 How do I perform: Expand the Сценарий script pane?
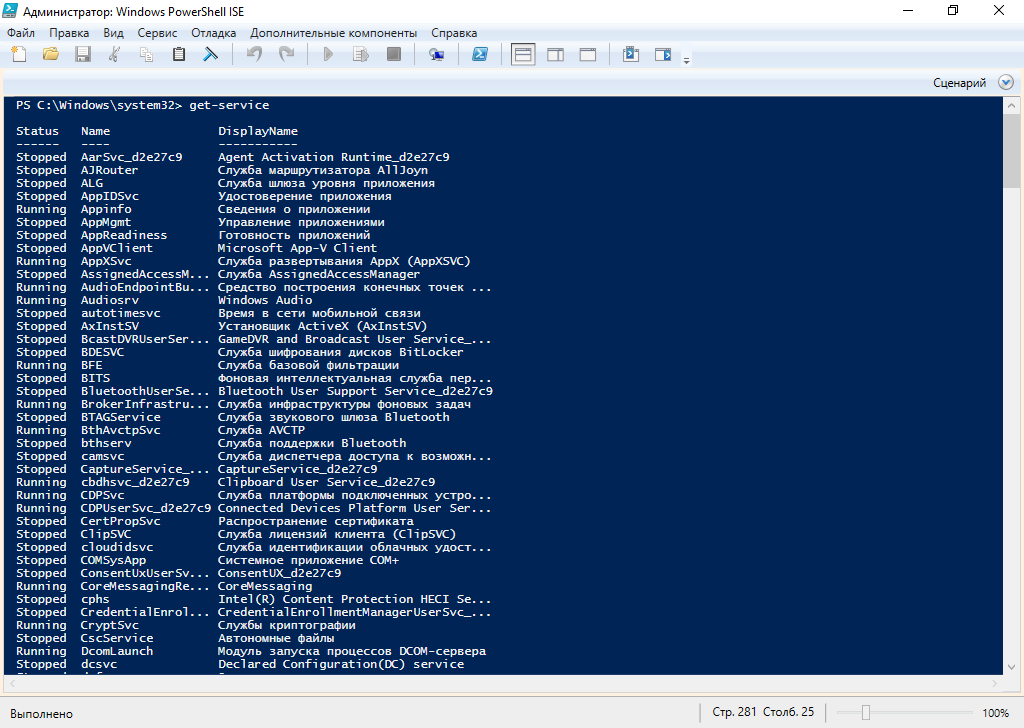1004,83
